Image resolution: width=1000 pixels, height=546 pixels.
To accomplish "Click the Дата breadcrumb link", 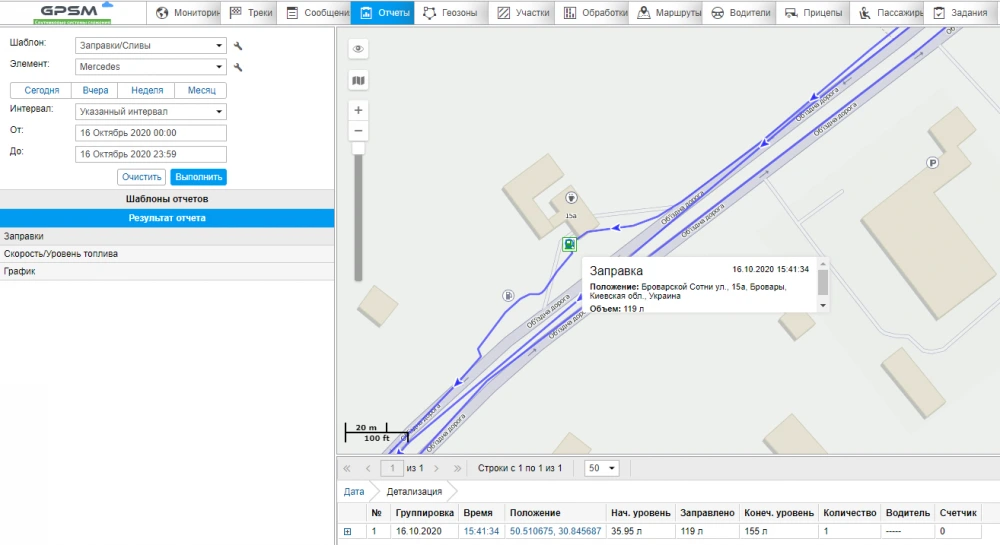I will pyautogui.click(x=354, y=491).
